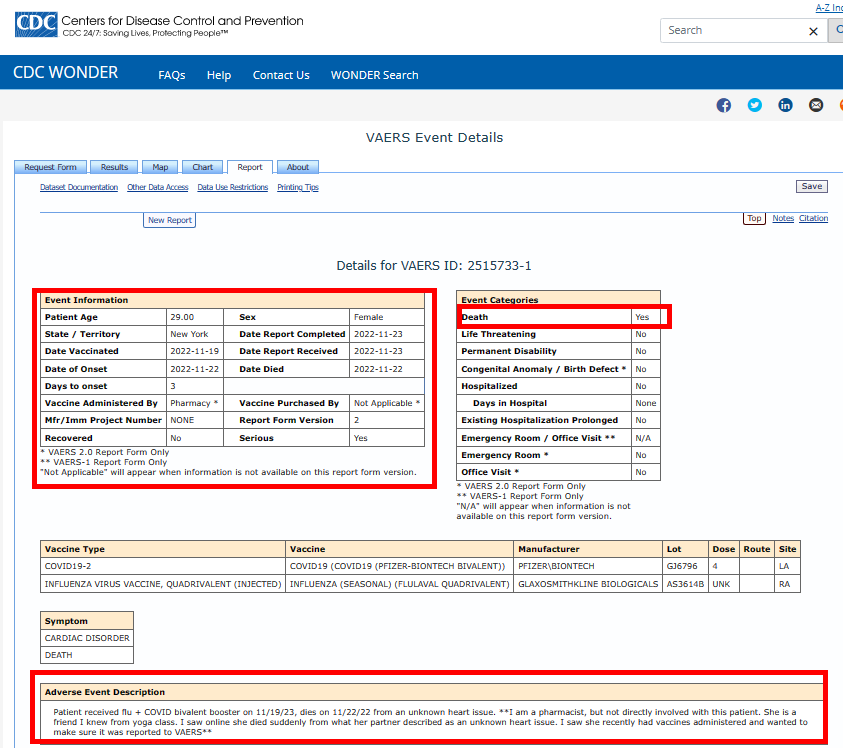Select lot number AS3614B
The width and height of the screenshot is (843, 748).
685,584
